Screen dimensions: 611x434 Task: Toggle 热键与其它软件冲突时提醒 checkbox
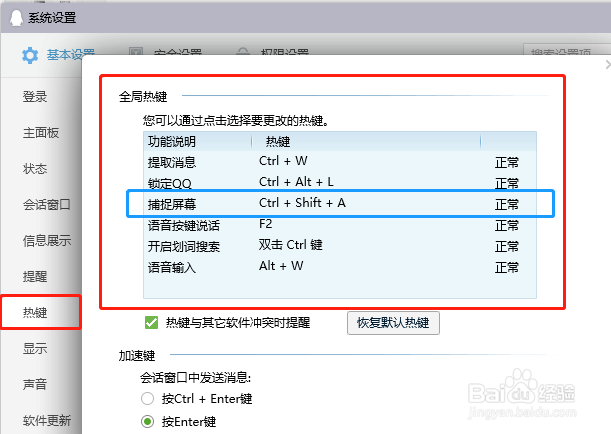coord(151,323)
